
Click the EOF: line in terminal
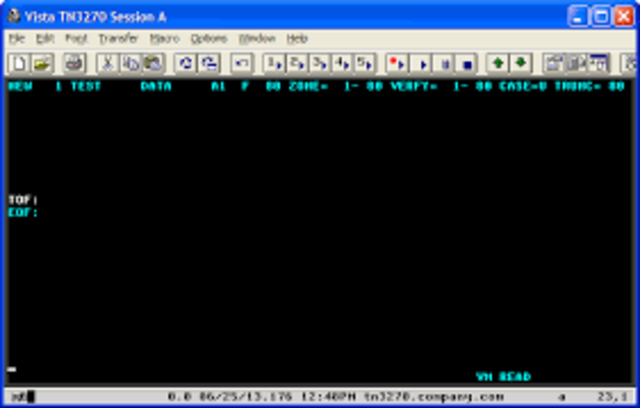click(23, 213)
